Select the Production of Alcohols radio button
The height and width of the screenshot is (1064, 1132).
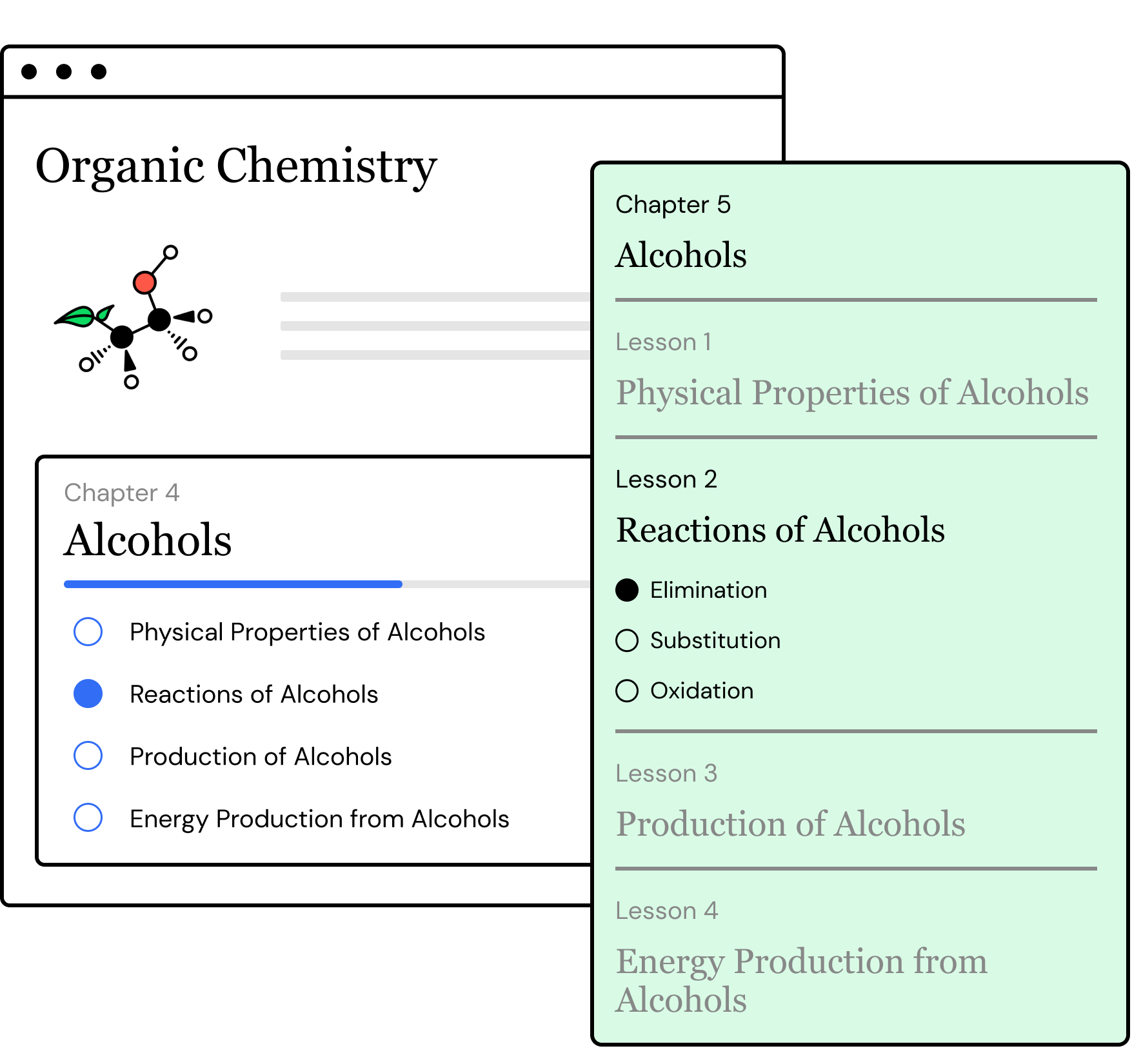[88, 756]
